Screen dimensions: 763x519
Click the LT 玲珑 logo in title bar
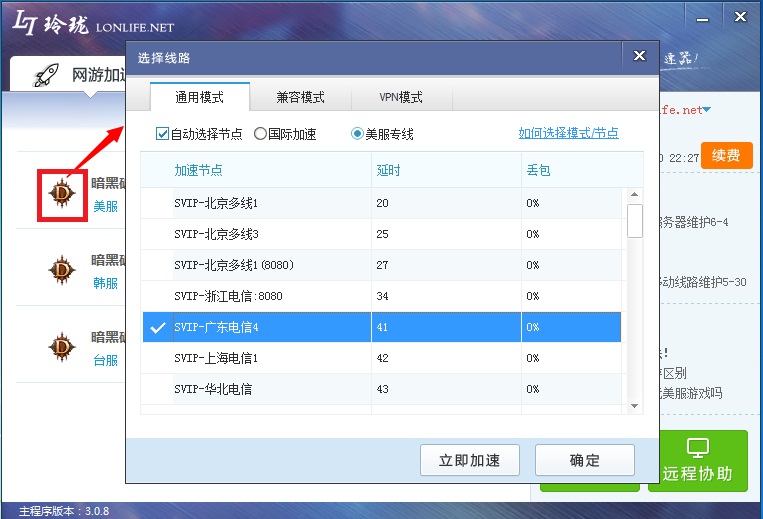51,24
